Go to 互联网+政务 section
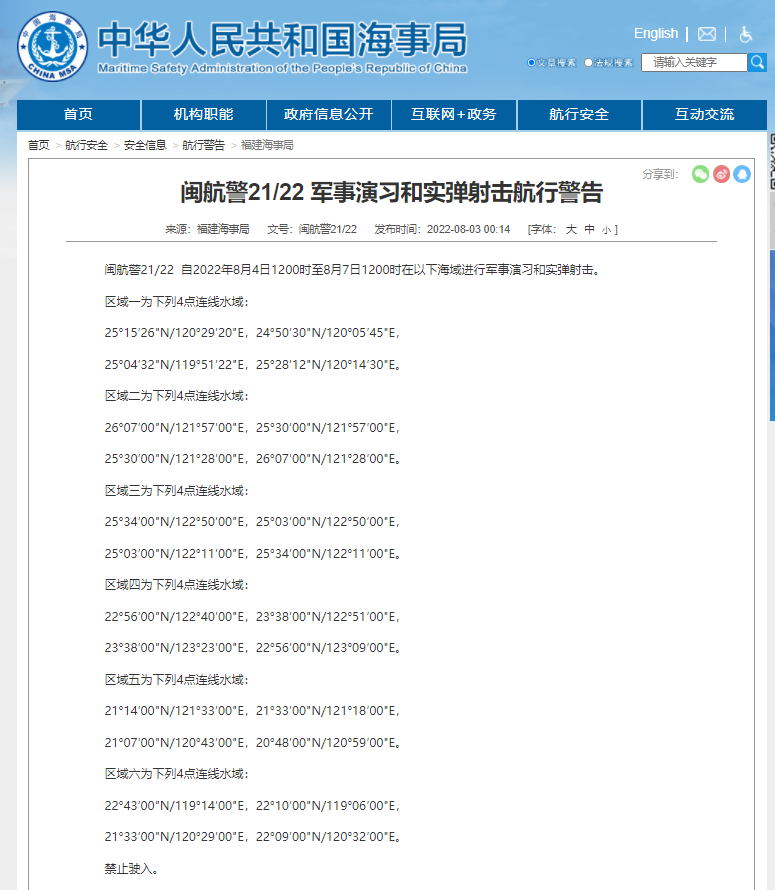775x890 pixels. pyautogui.click(x=453, y=114)
